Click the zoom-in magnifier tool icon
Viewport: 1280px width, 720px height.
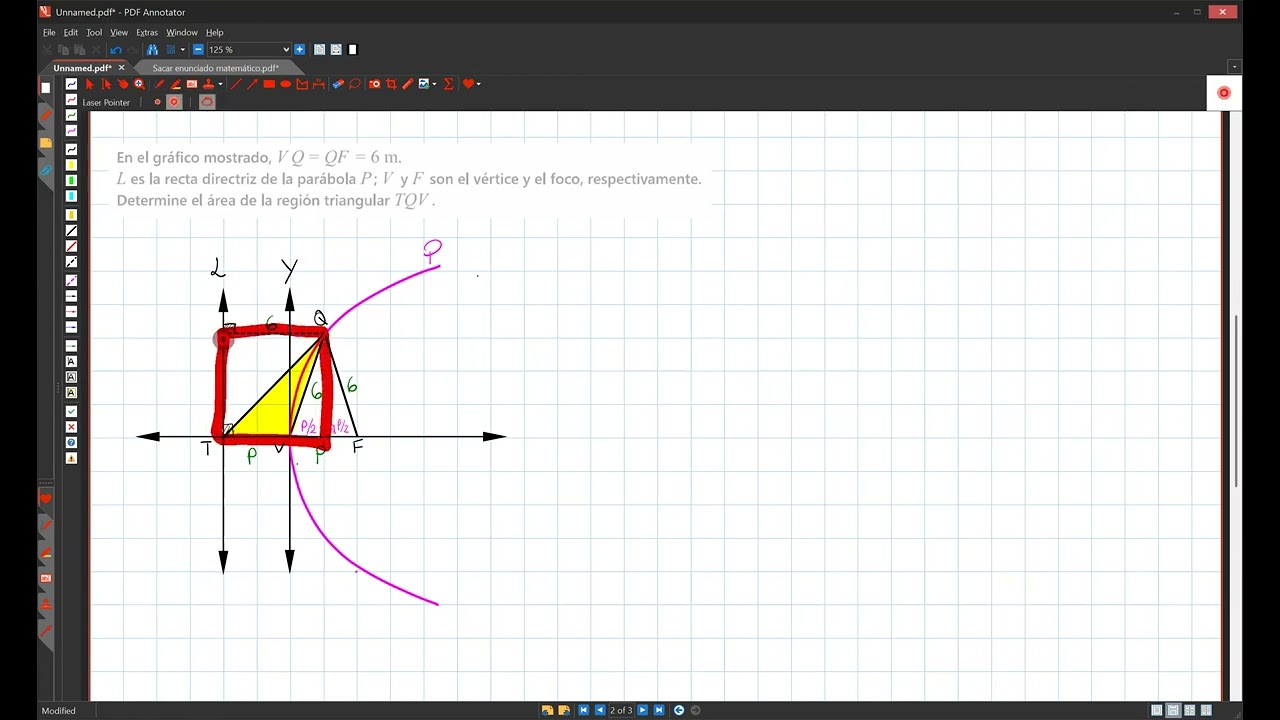(139, 84)
